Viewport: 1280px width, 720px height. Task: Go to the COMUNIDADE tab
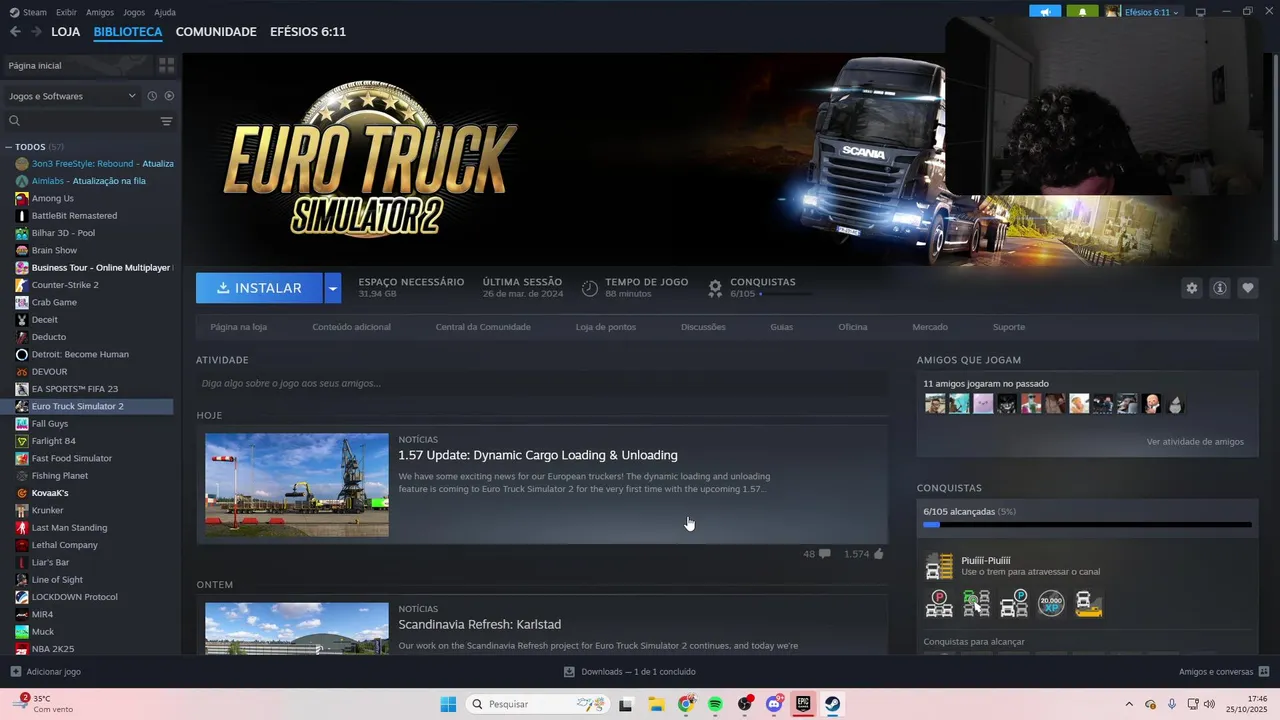(x=216, y=32)
